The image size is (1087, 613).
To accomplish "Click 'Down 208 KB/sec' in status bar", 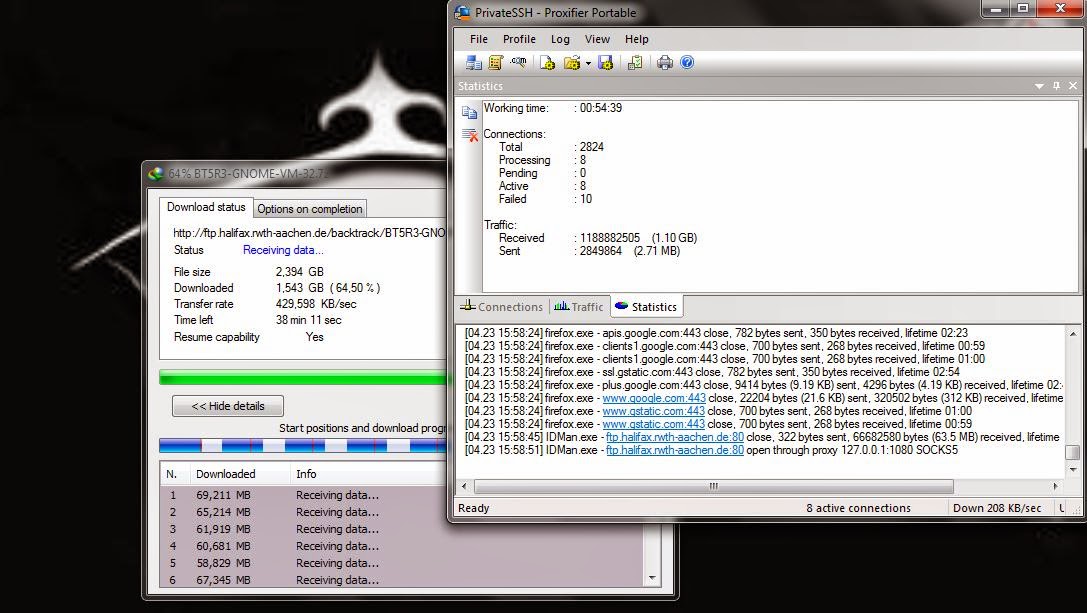I will [x=997, y=508].
